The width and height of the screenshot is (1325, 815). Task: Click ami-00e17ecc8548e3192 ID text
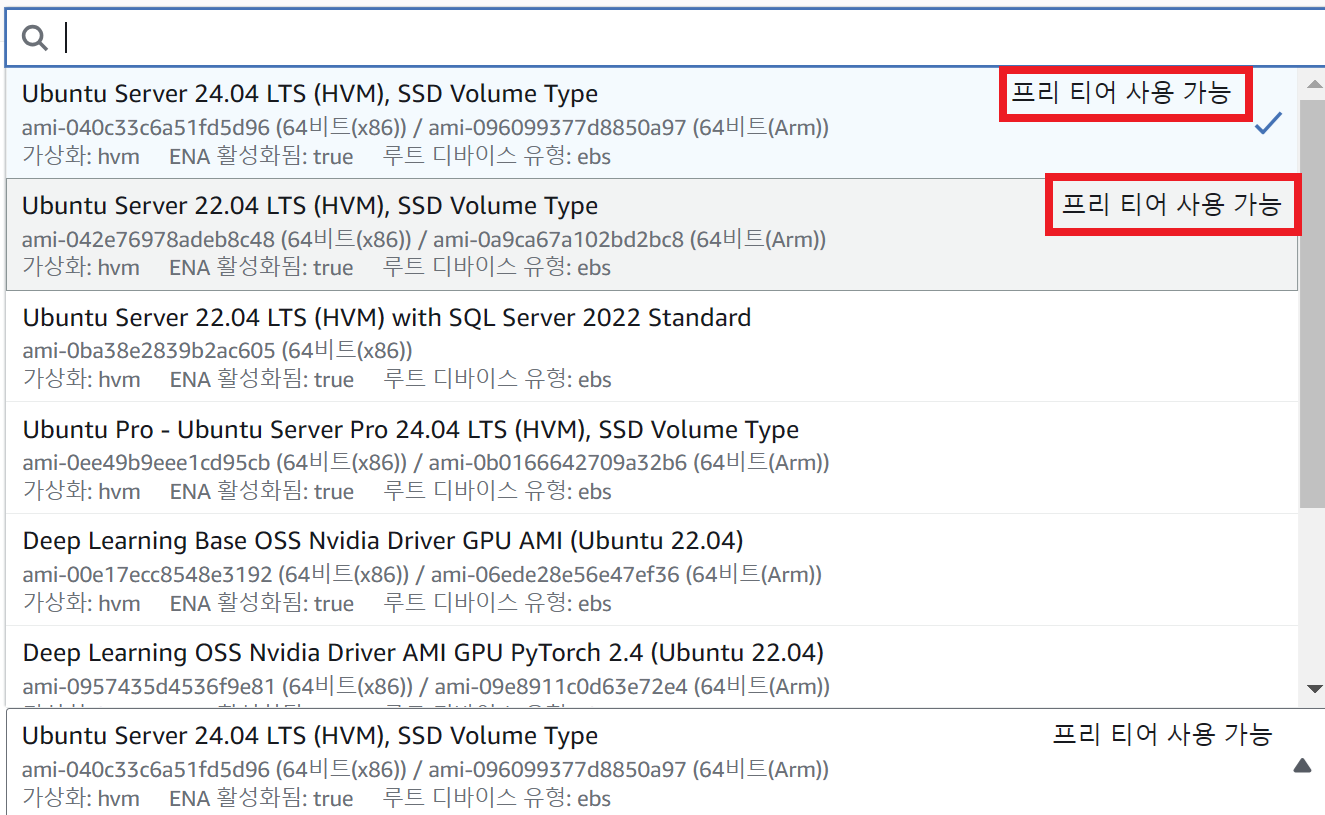147,575
